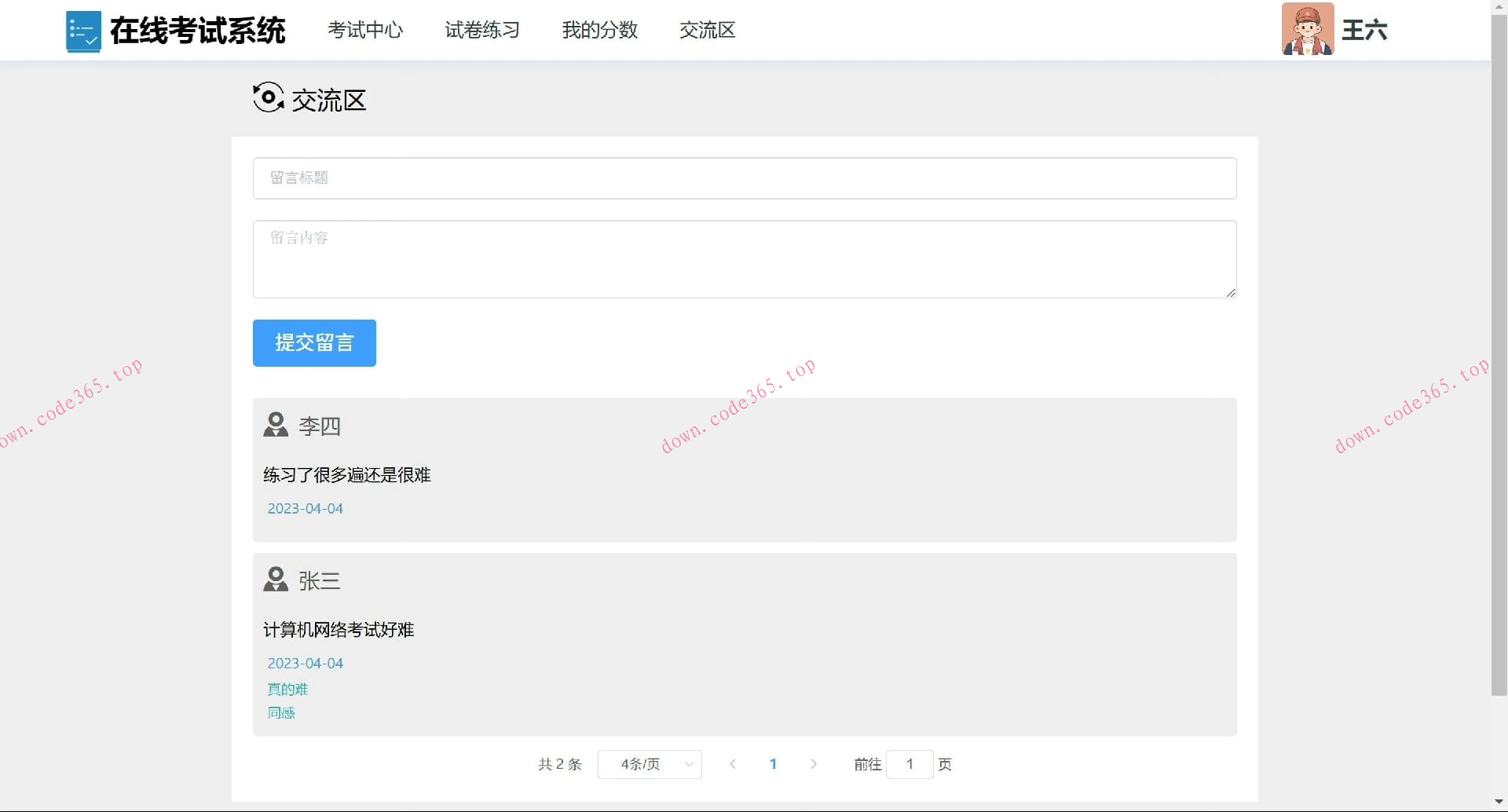Select the 交流区 navigation item
Screen dimensions: 1508x812
tap(706, 31)
